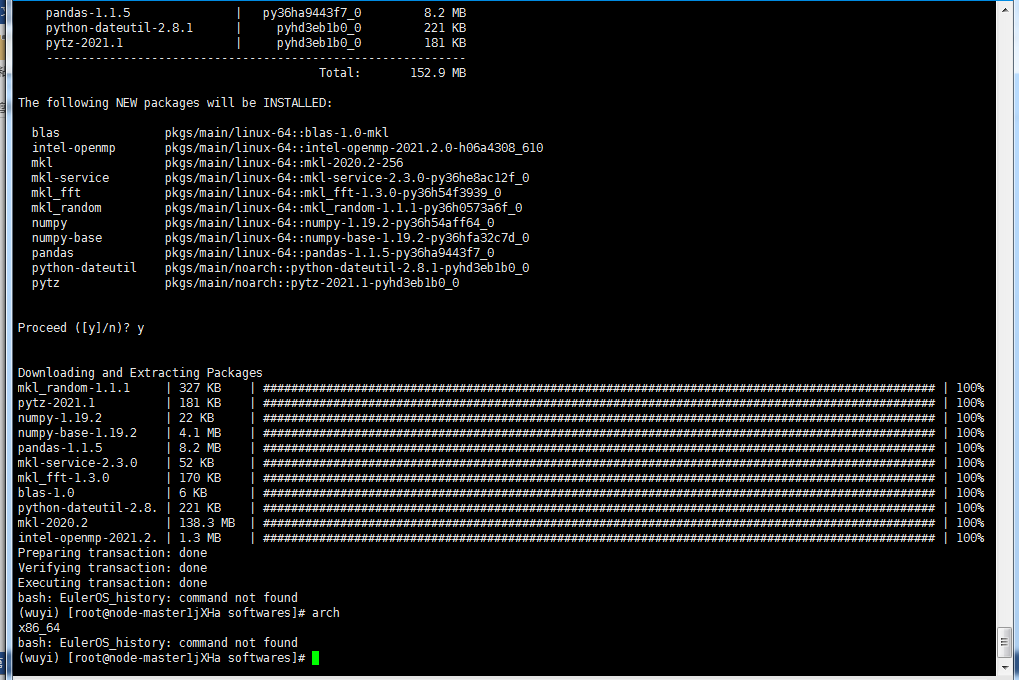Click 'blas-1.0' in the download list
The width and height of the screenshot is (1019, 680).
[x=45, y=492]
